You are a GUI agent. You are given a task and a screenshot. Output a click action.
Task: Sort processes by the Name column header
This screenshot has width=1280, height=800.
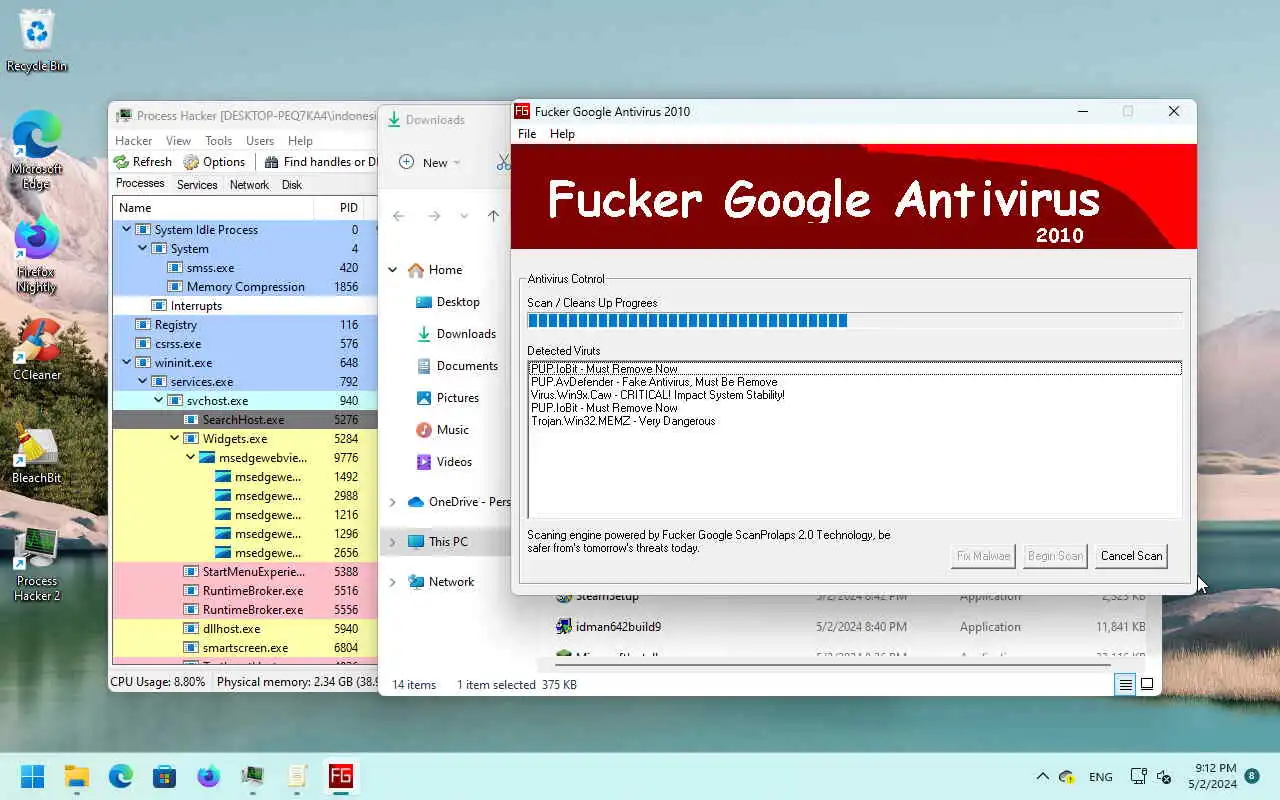point(212,208)
